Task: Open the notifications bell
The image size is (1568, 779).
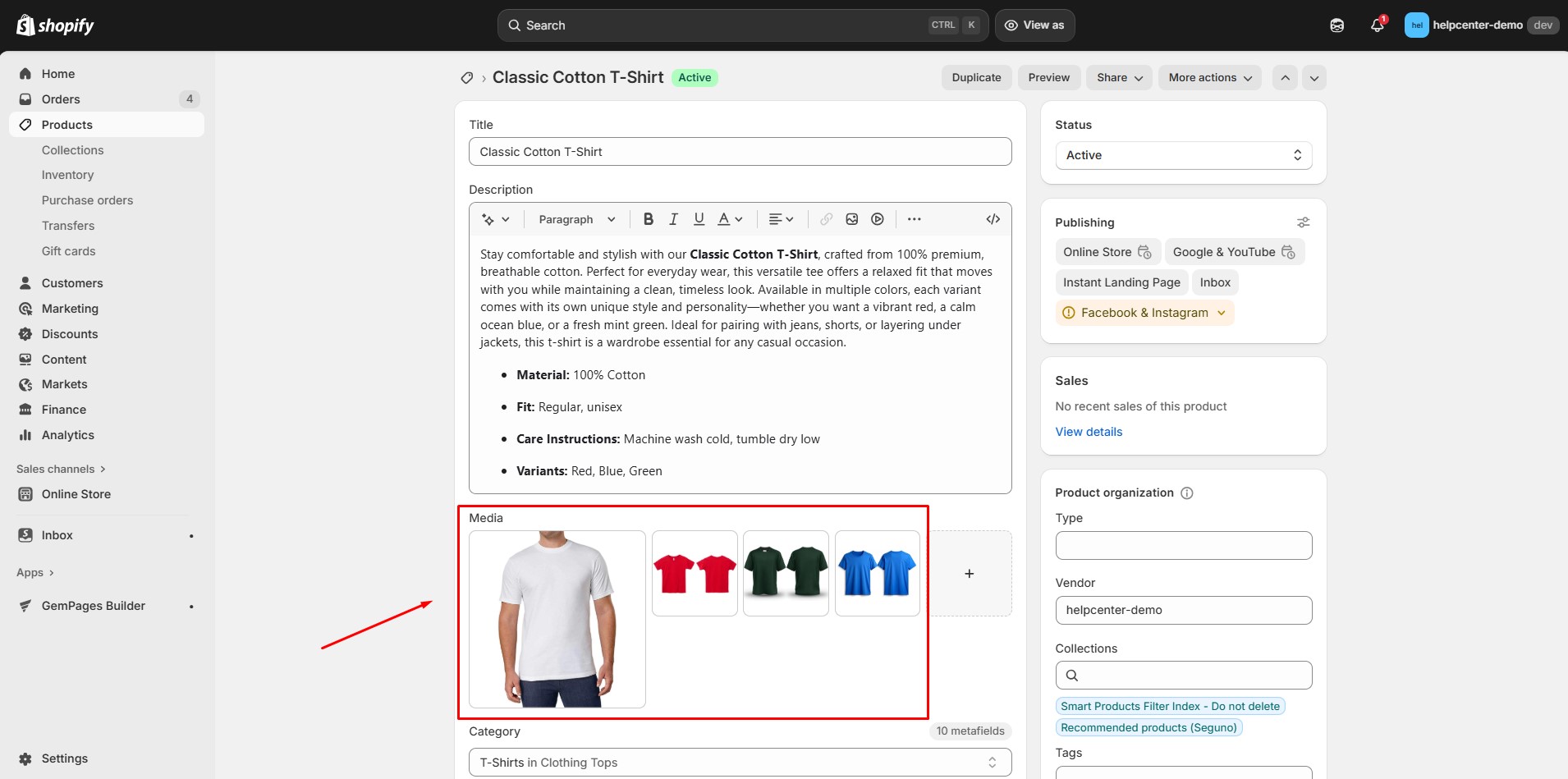Action: 1378,25
